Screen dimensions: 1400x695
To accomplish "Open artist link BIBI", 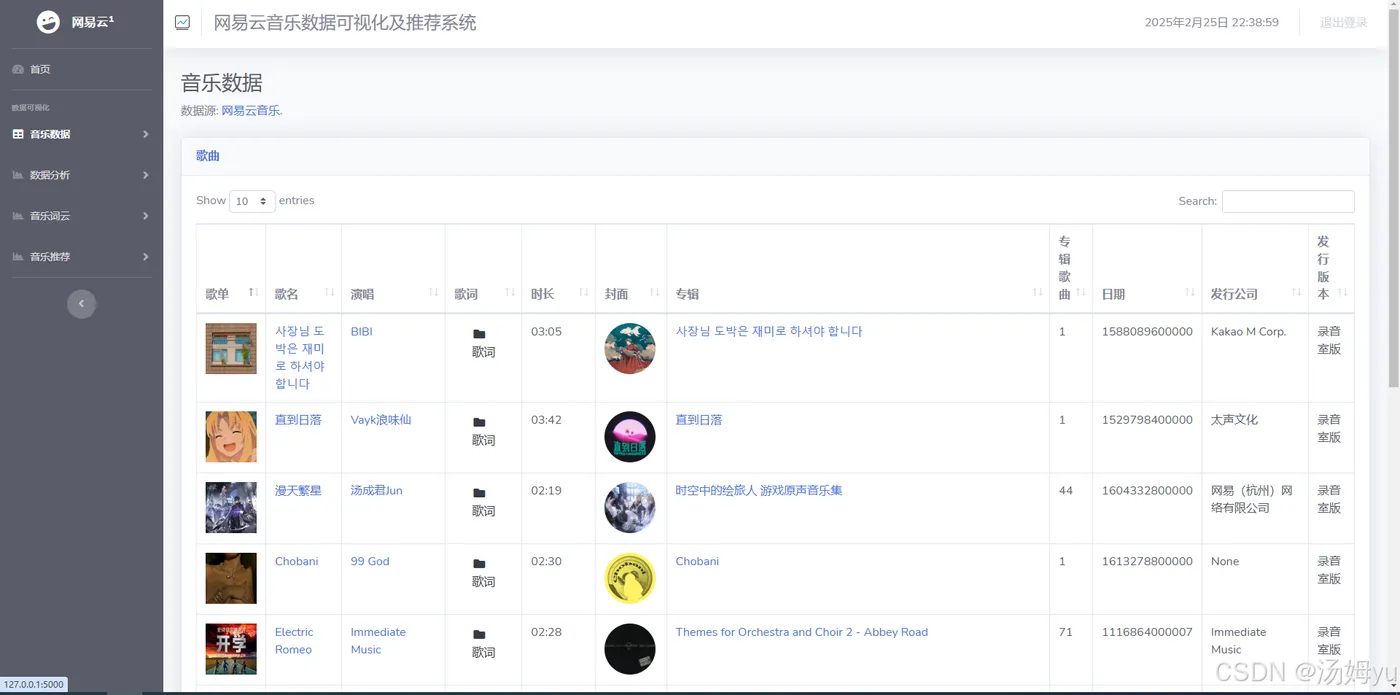I will [361, 331].
